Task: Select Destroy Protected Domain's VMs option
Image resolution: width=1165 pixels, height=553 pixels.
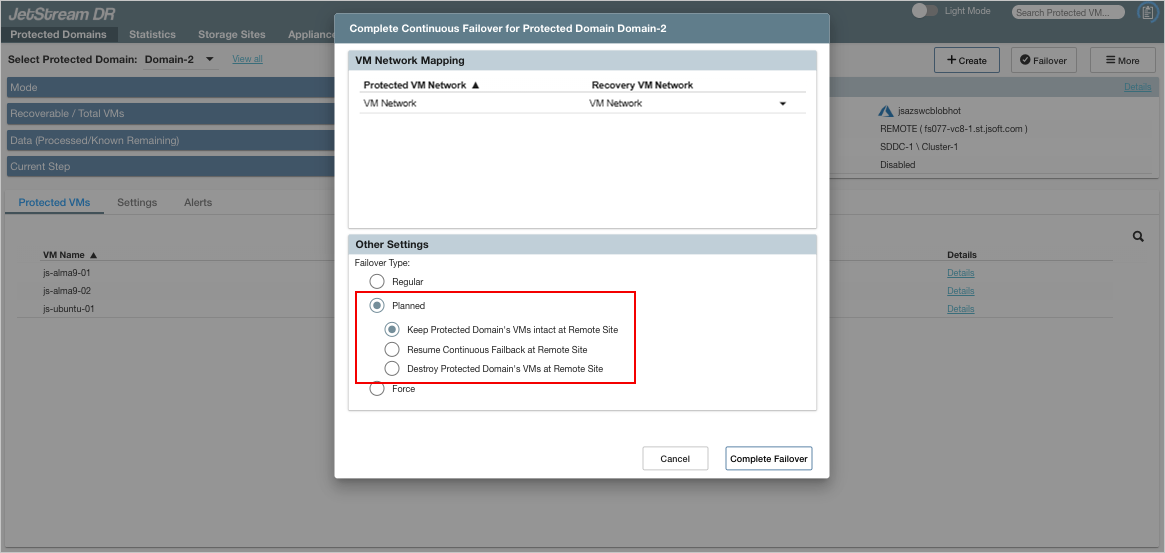Action: point(392,368)
